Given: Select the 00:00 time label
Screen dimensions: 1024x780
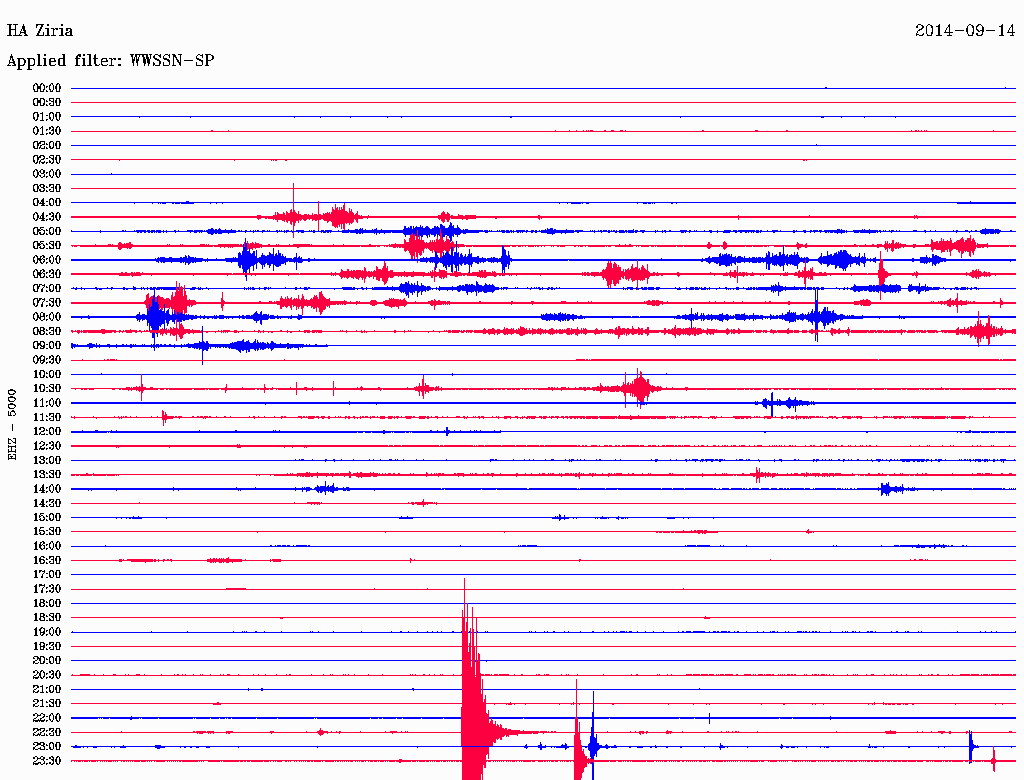Looking at the screenshot, I should [47, 88].
